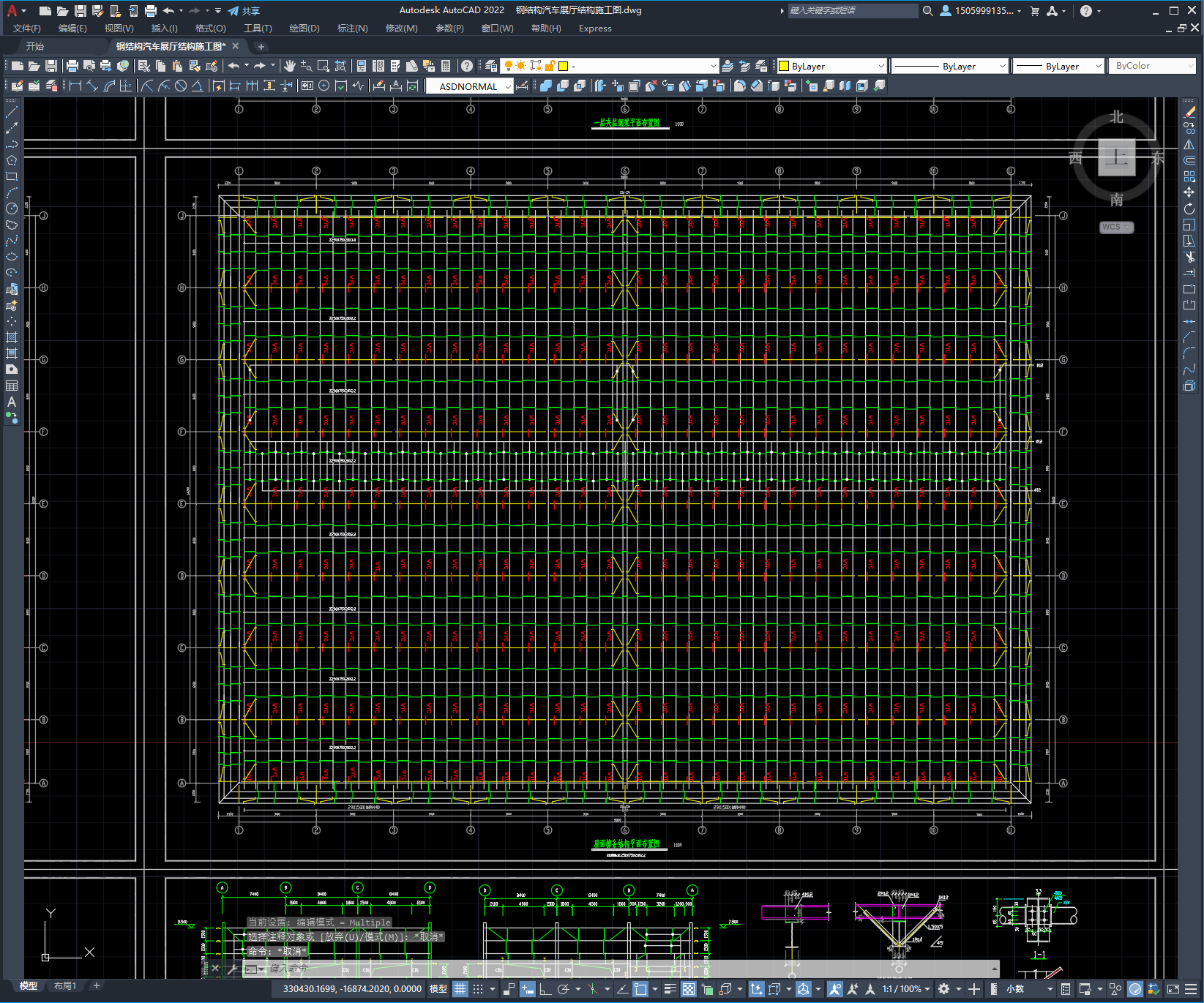
Task: Click the Make Object's Layer Current icon
Action: click(x=728, y=66)
